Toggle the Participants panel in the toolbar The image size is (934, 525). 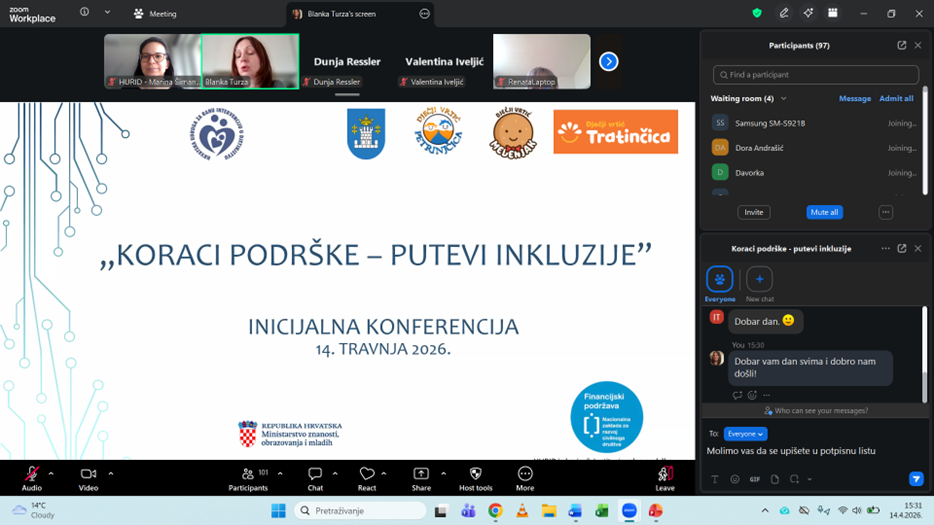[248, 474]
